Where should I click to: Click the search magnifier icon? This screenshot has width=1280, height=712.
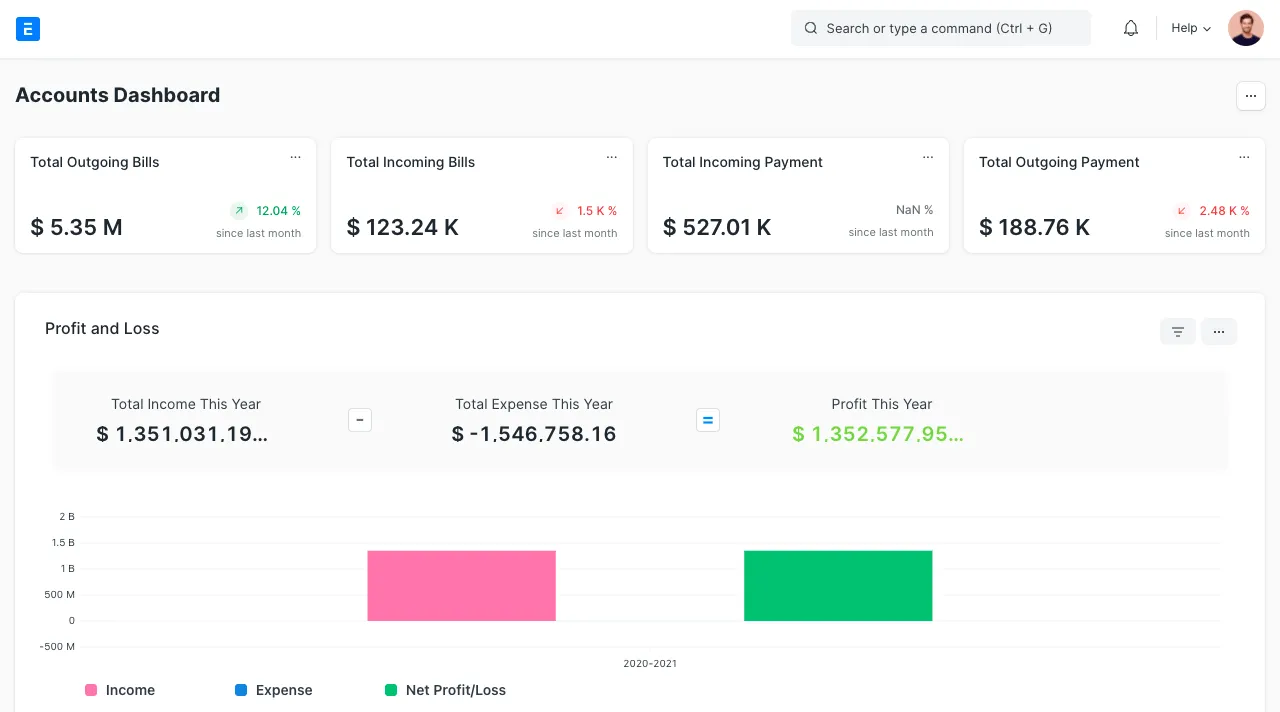[x=811, y=28]
